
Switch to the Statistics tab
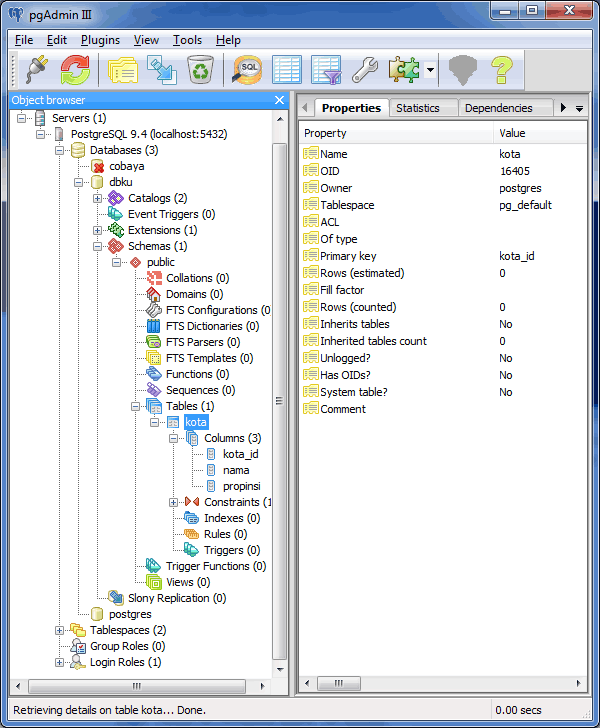tap(417, 108)
